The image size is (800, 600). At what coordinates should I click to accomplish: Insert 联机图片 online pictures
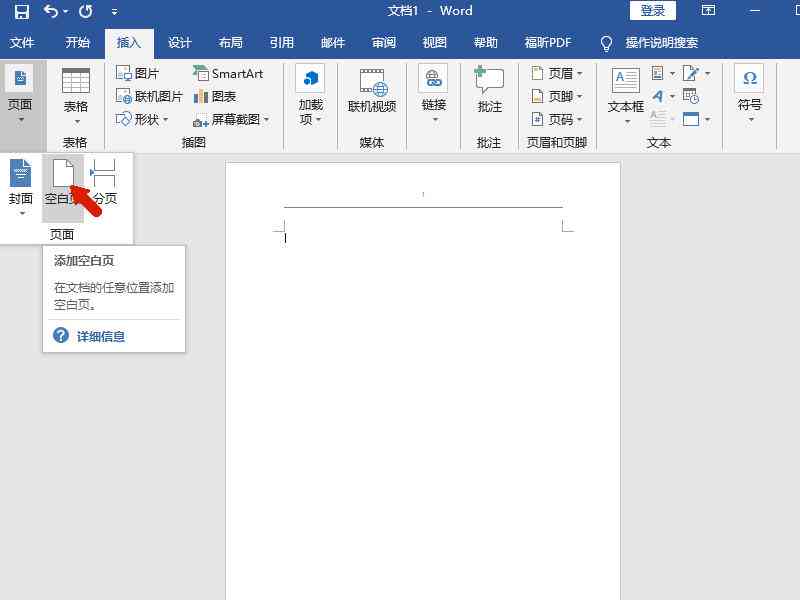149,96
